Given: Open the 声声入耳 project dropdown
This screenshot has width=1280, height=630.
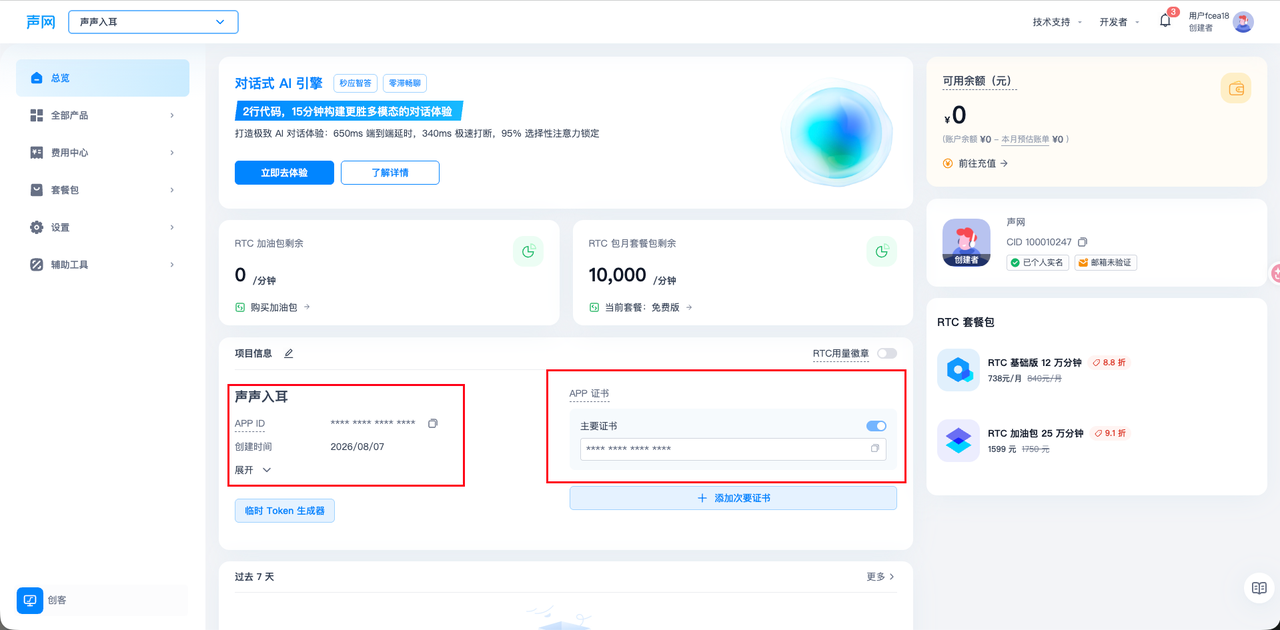Looking at the screenshot, I should click(153, 22).
